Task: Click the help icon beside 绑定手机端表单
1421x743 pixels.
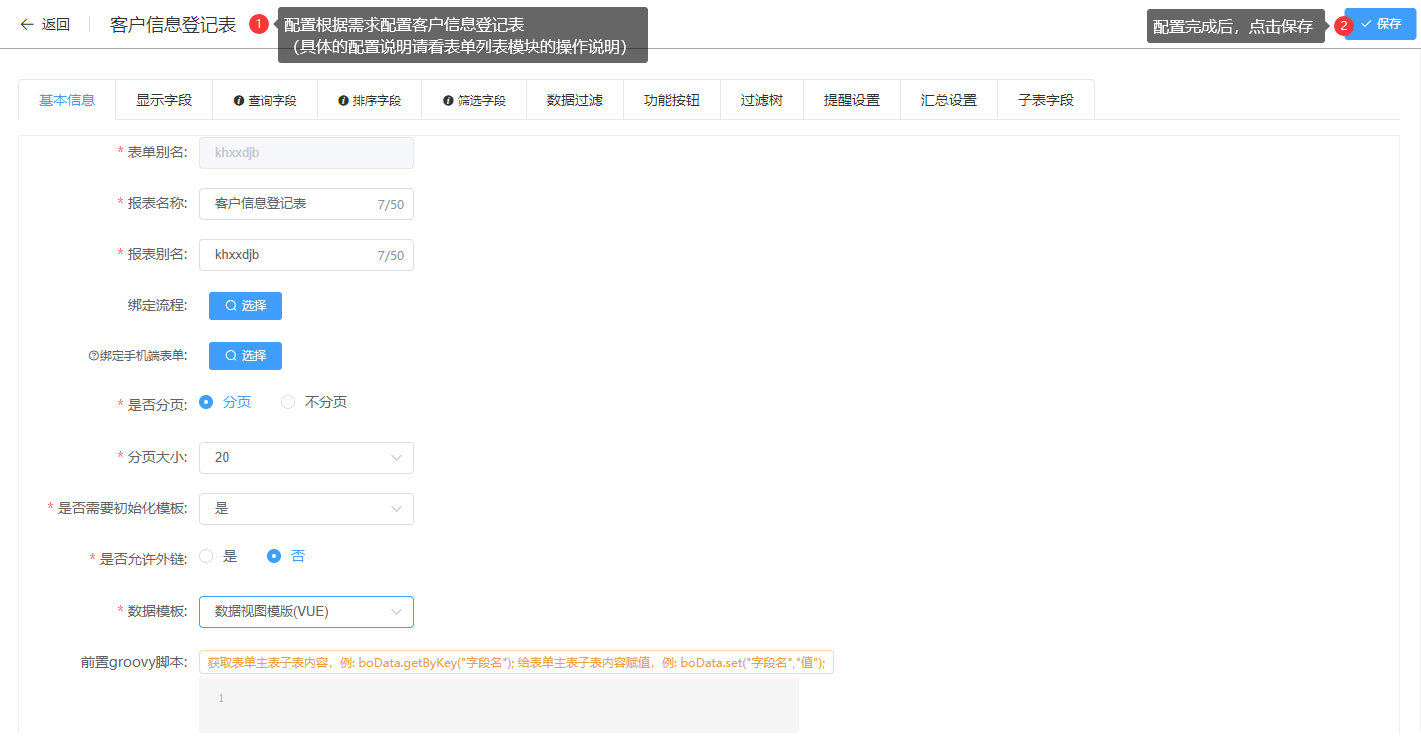Action: click(x=94, y=356)
